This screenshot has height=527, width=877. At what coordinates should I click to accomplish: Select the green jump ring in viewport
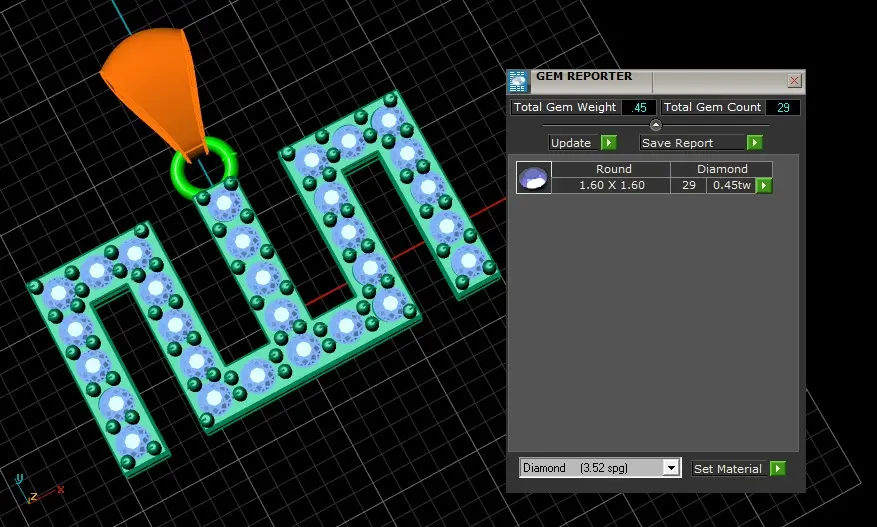pyautogui.click(x=204, y=167)
